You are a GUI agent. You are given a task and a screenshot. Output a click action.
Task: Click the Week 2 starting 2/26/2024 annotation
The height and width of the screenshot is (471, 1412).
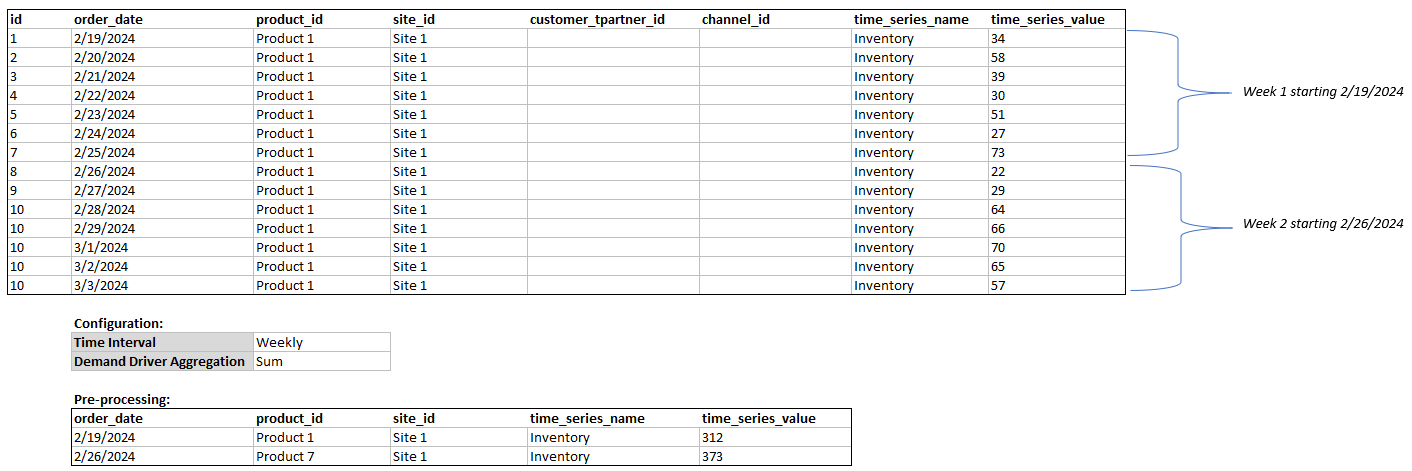[1323, 224]
